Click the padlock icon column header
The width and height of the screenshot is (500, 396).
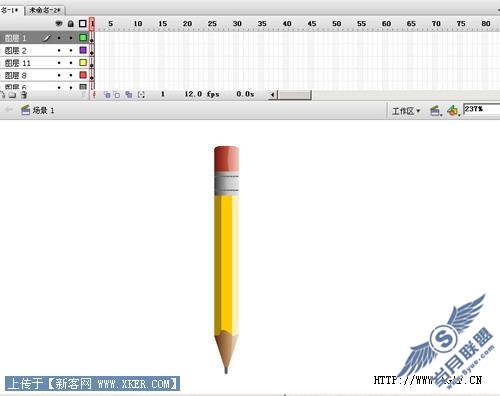coord(71,24)
